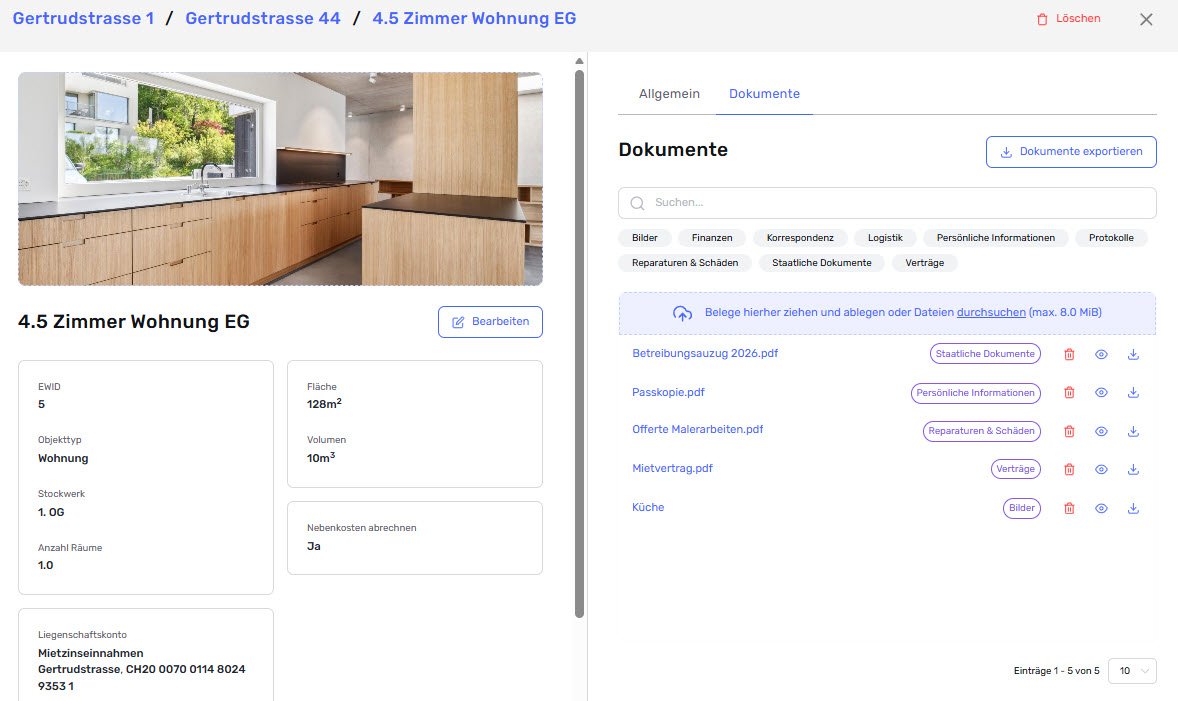Switch to the Allgemein tab
Viewport: 1178px width, 701px height.
click(x=669, y=94)
